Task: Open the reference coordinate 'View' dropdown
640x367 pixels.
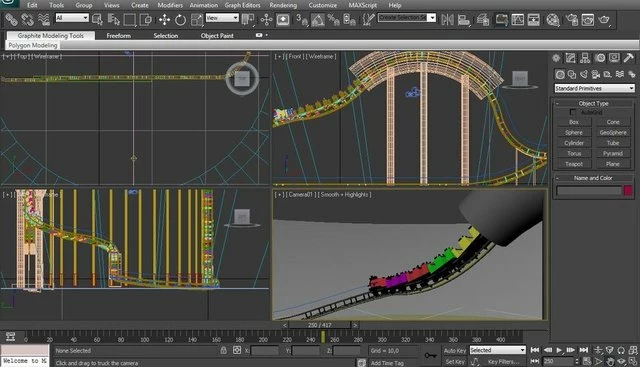Action: tap(222, 18)
